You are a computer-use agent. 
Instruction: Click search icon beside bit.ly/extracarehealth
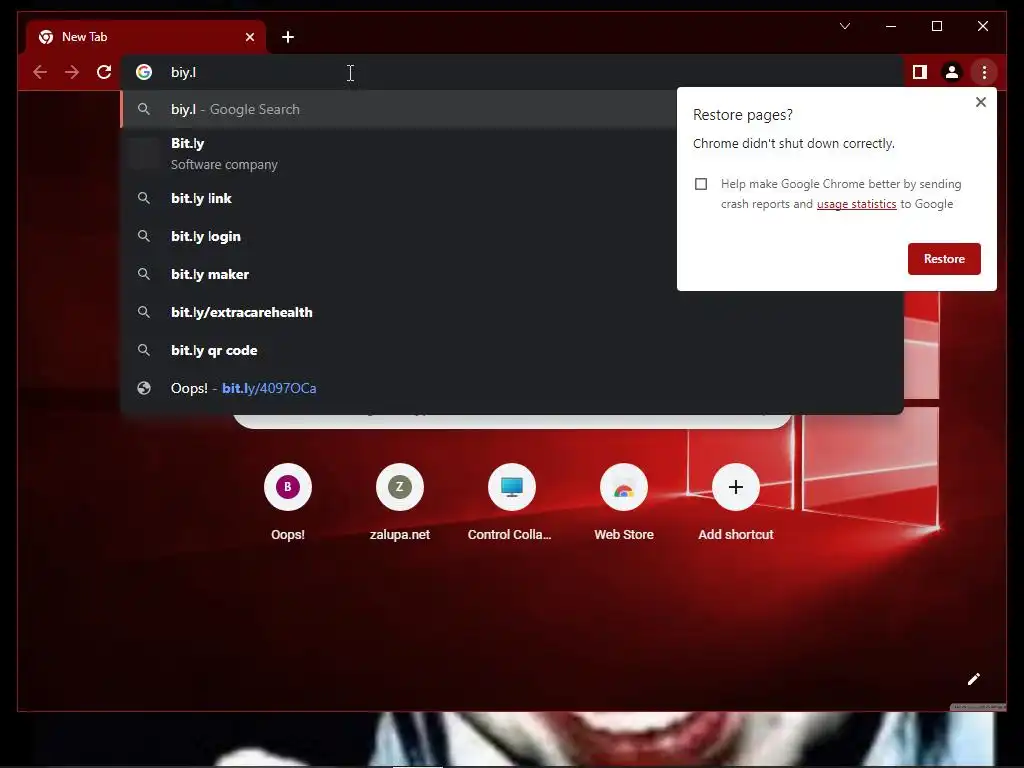tap(144, 312)
